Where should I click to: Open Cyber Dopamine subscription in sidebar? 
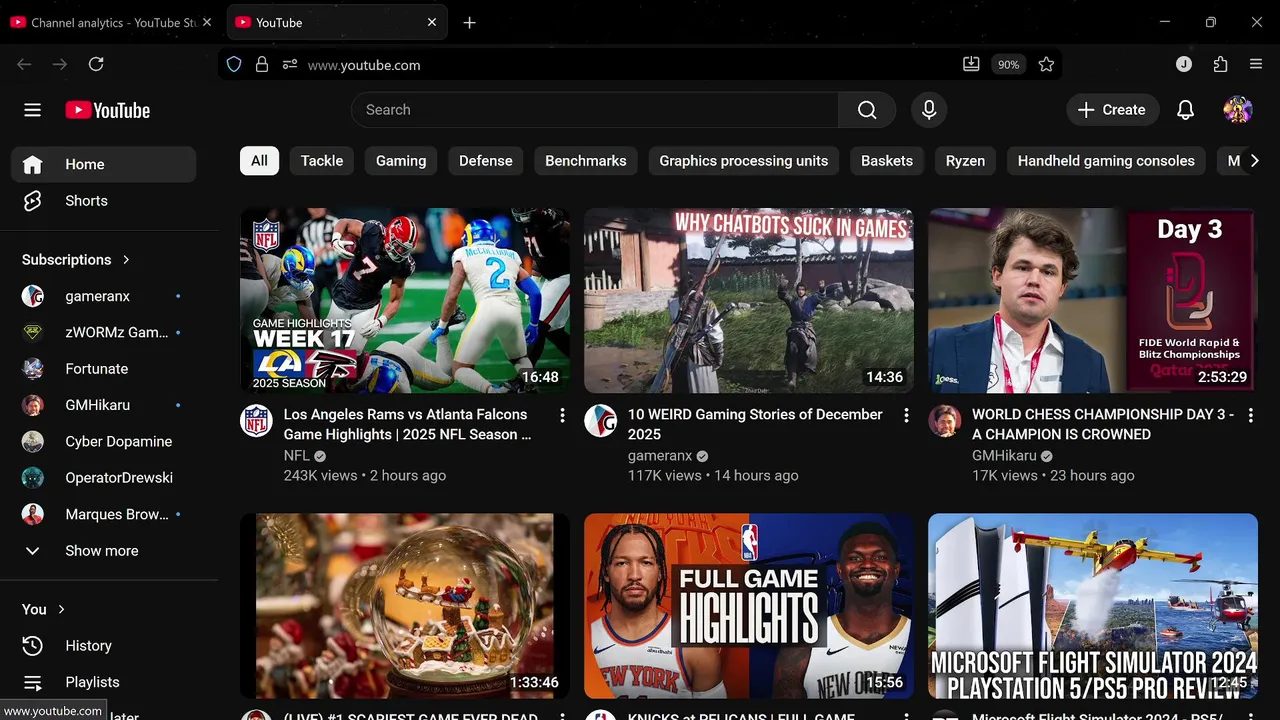103,441
